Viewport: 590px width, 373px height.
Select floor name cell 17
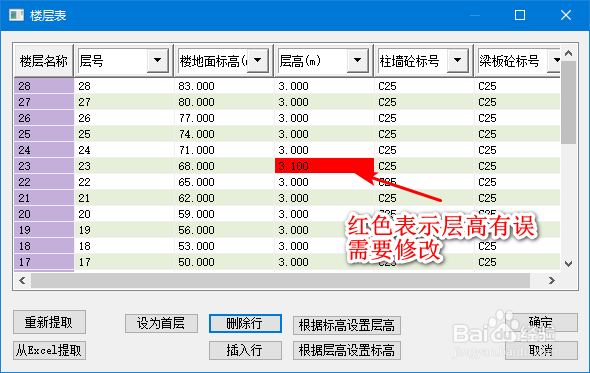pos(44,262)
